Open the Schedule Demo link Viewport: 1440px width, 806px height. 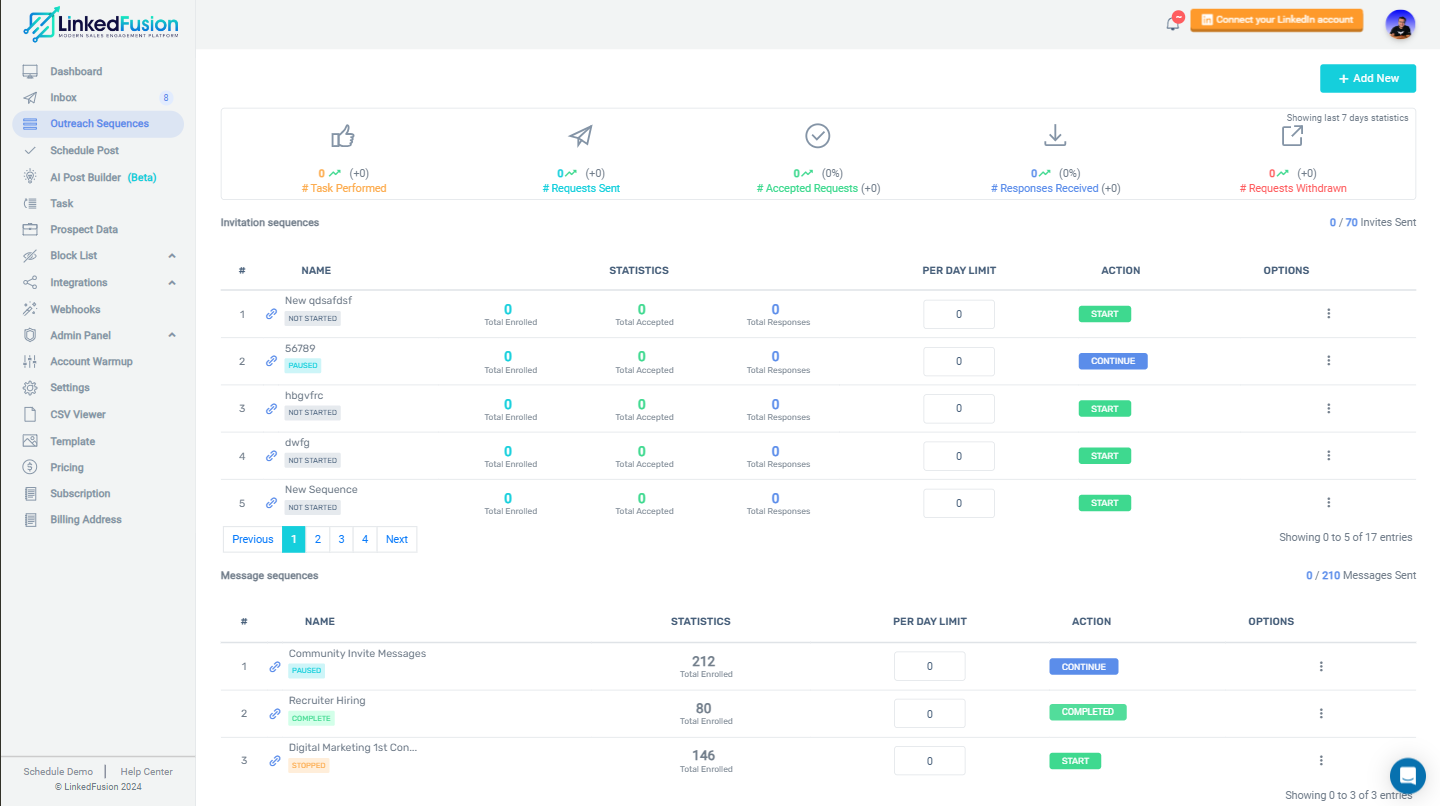click(58, 771)
